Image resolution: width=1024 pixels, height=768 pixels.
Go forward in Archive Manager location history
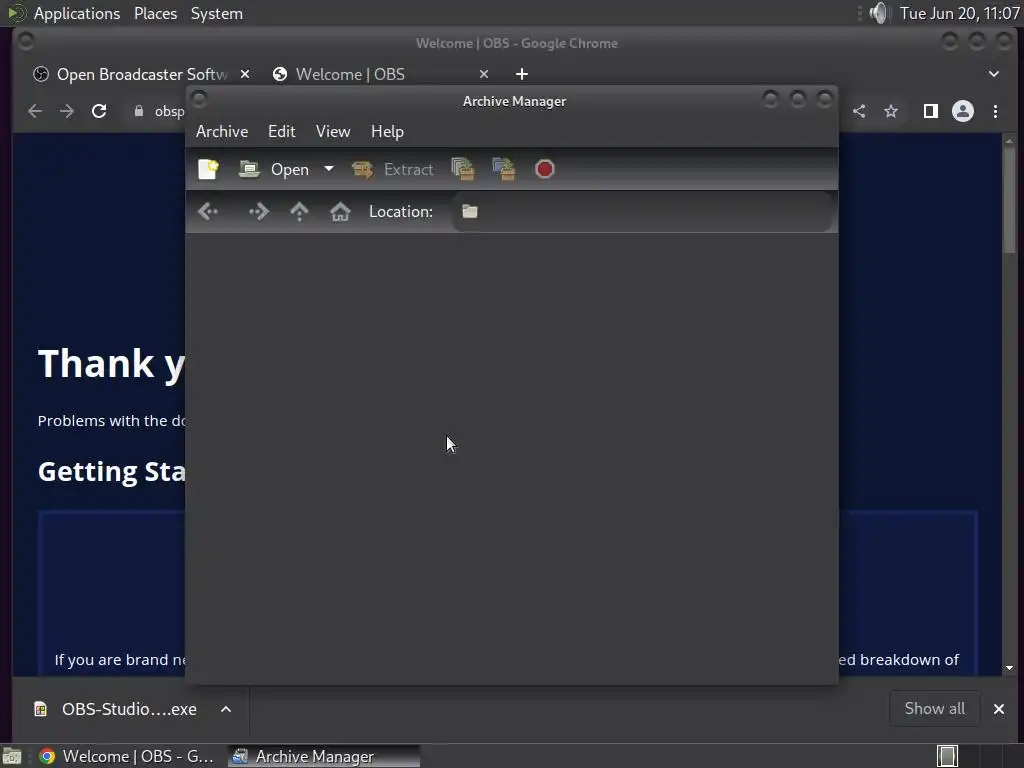(x=259, y=212)
